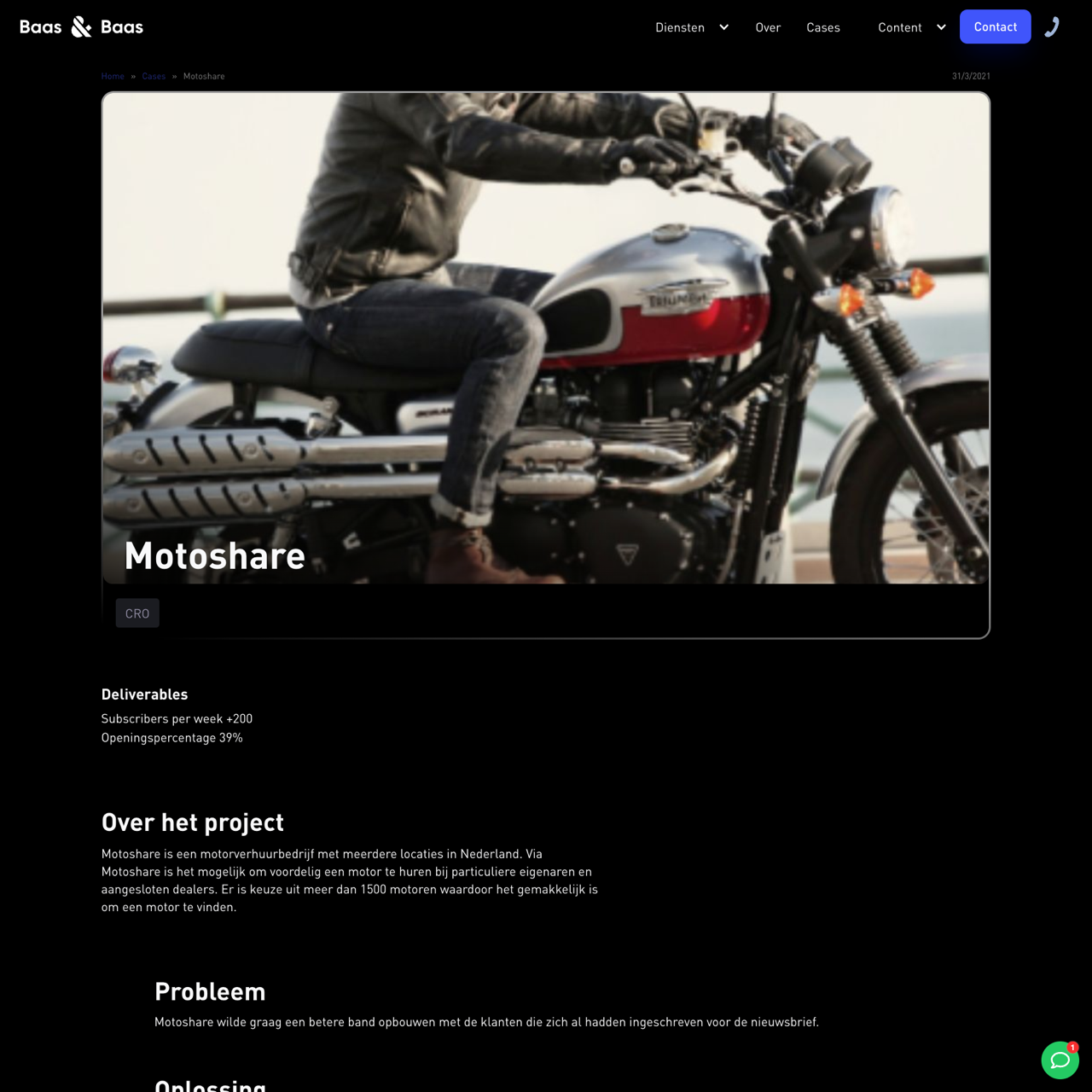The image size is (1092, 1092).
Task: Open the Cases navigation item
Action: click(823, 27)
